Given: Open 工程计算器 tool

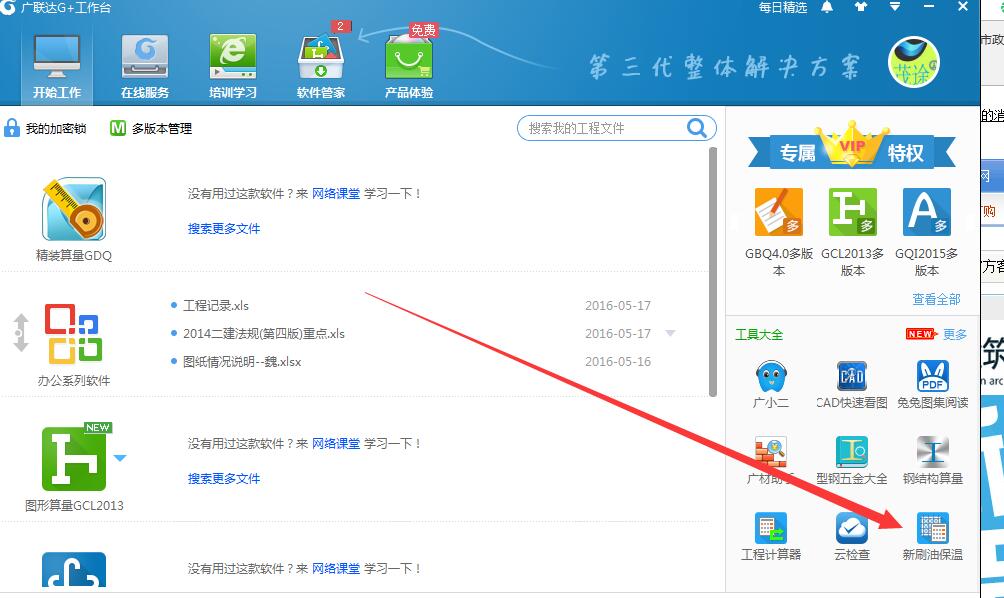Looking at the screenshot, I should 771,536.
